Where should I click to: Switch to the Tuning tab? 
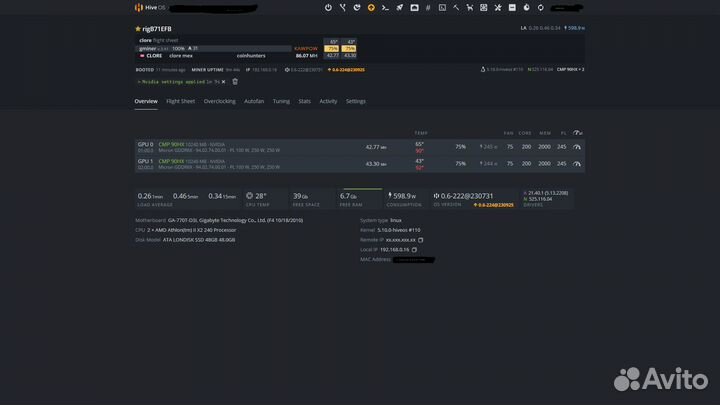[281, 101]
